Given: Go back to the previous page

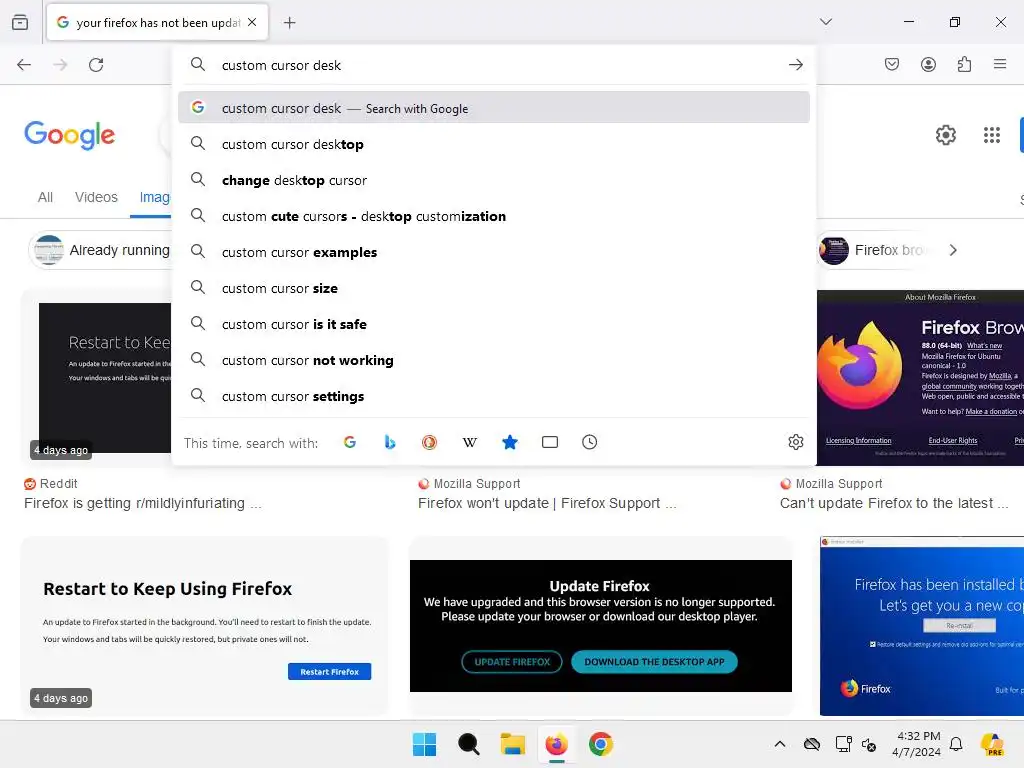Looking at the screenshot, I should point(24,65).
